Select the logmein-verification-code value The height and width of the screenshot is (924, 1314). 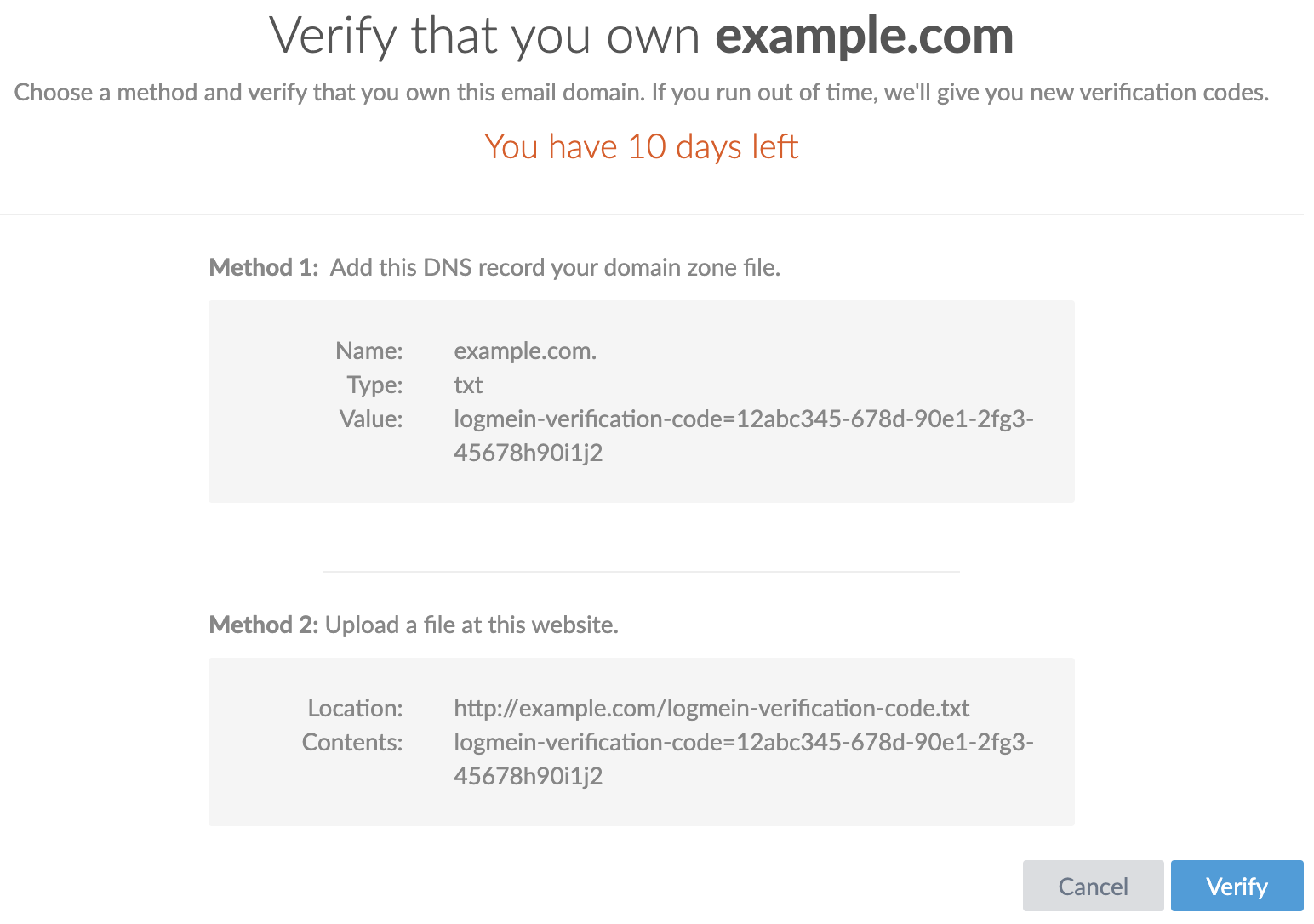(743, 436)
